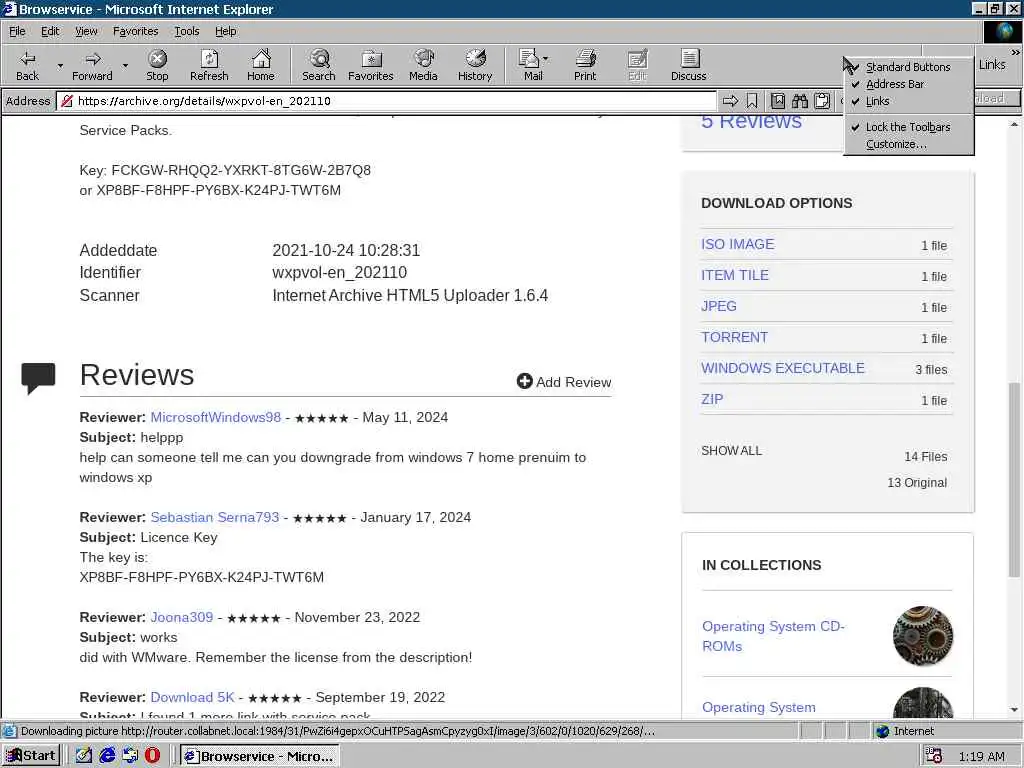Click the page icon in the address field
1024x768 pixels.
tap(67, 101)
